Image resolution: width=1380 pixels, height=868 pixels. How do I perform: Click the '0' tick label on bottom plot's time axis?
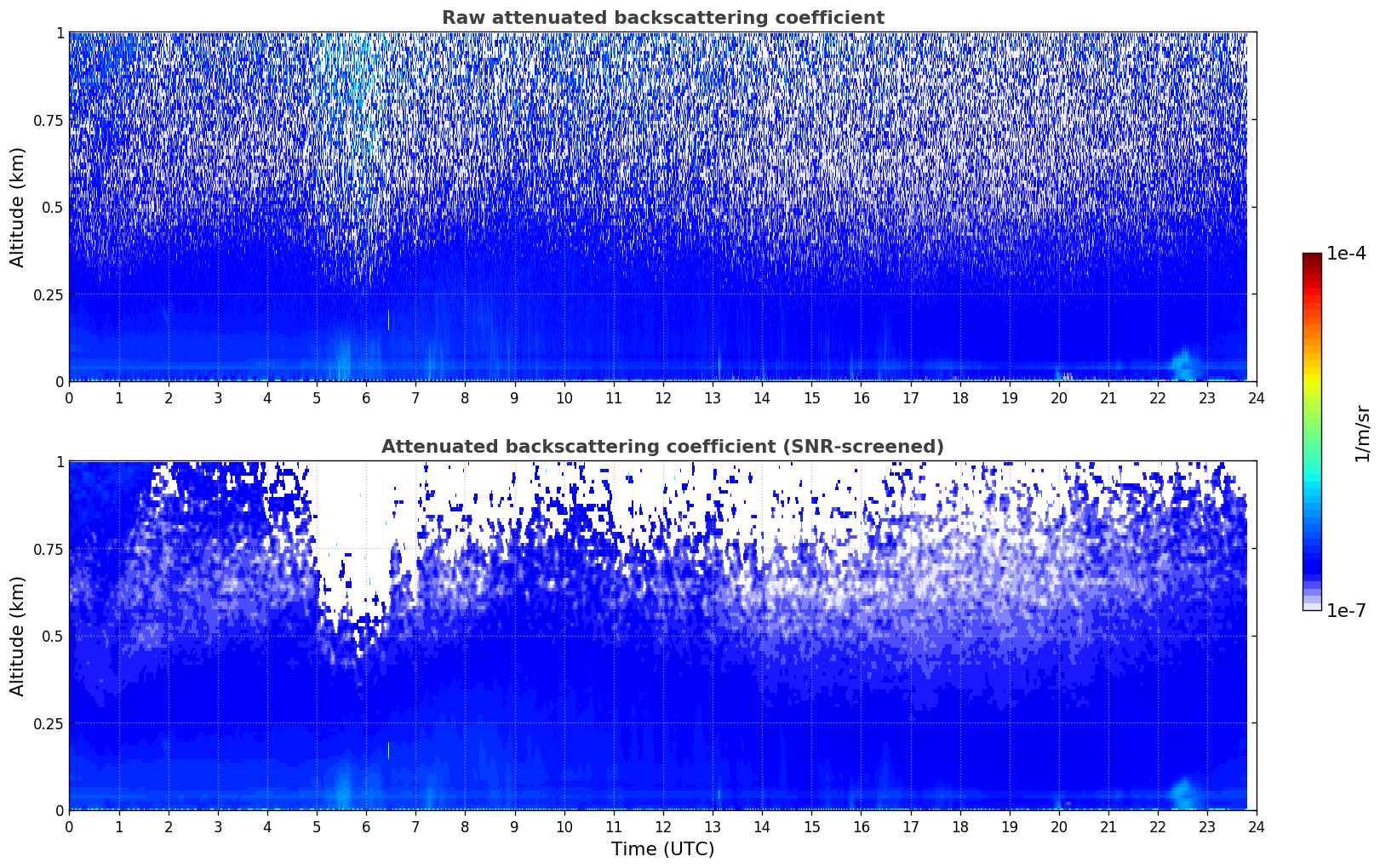click(x=69, y=827)
